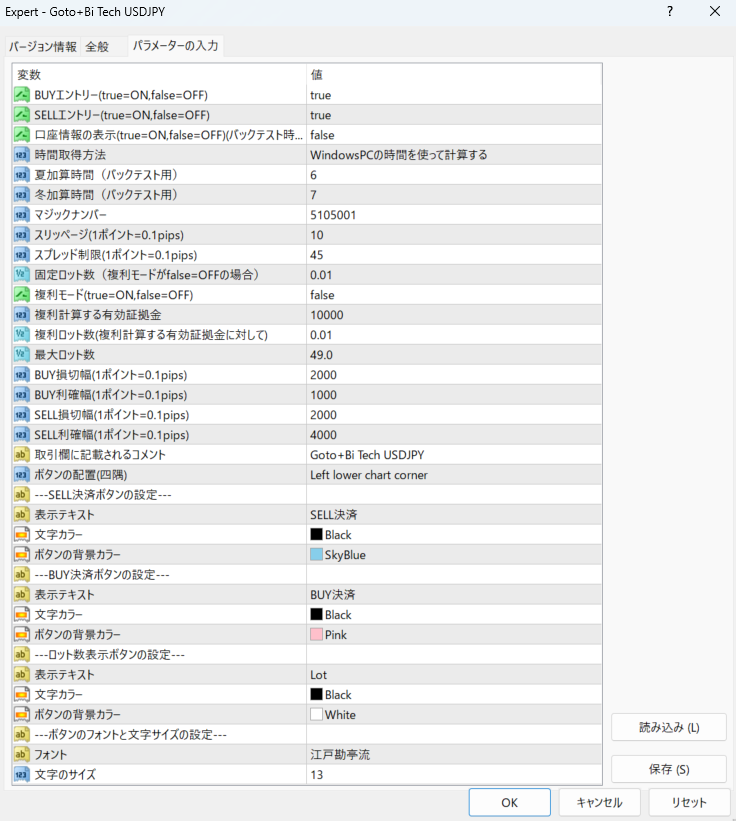Click the double-type icon beside 固定ロット数
Image resolution: width=736 pixels, height=821 pixels.
pyautogui.click(x=21, y=274)
